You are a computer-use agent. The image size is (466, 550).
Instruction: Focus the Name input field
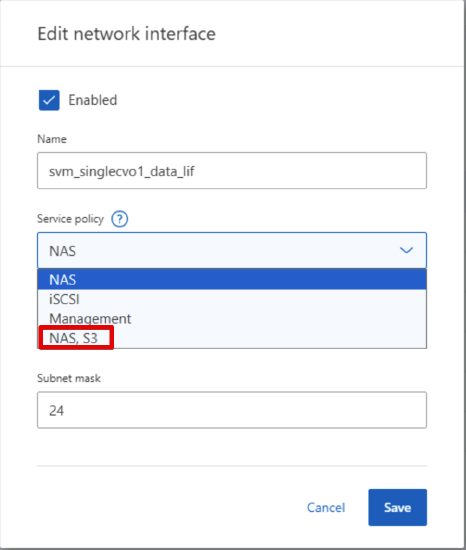232,170
